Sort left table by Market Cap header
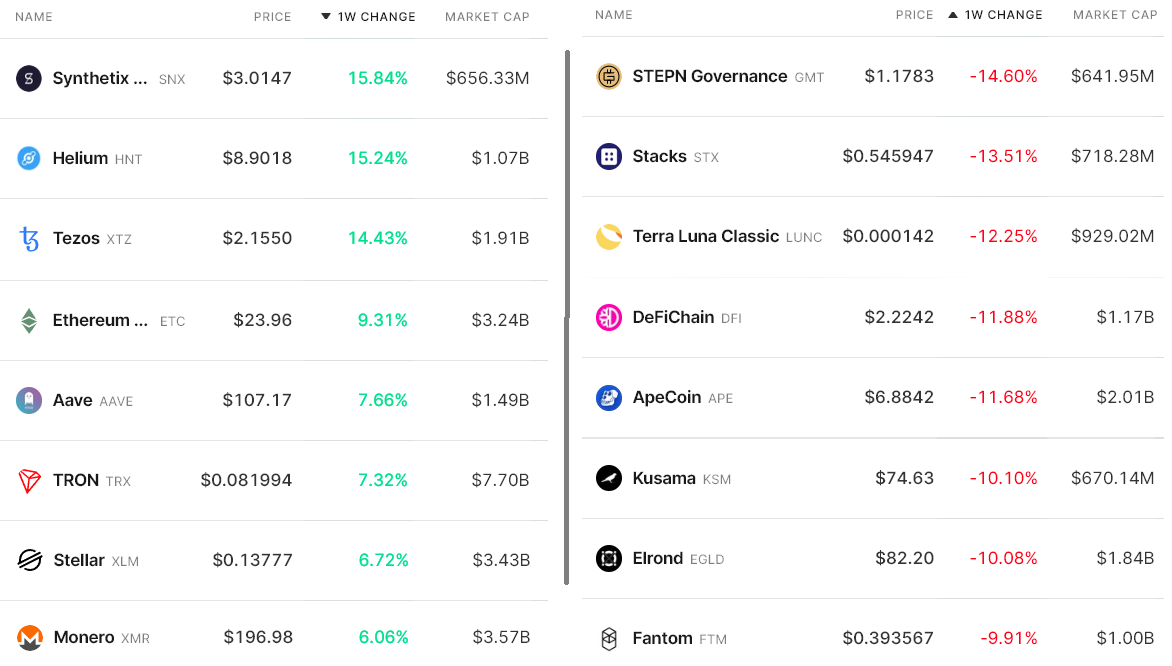The image size is (1172, 666). 487,17
